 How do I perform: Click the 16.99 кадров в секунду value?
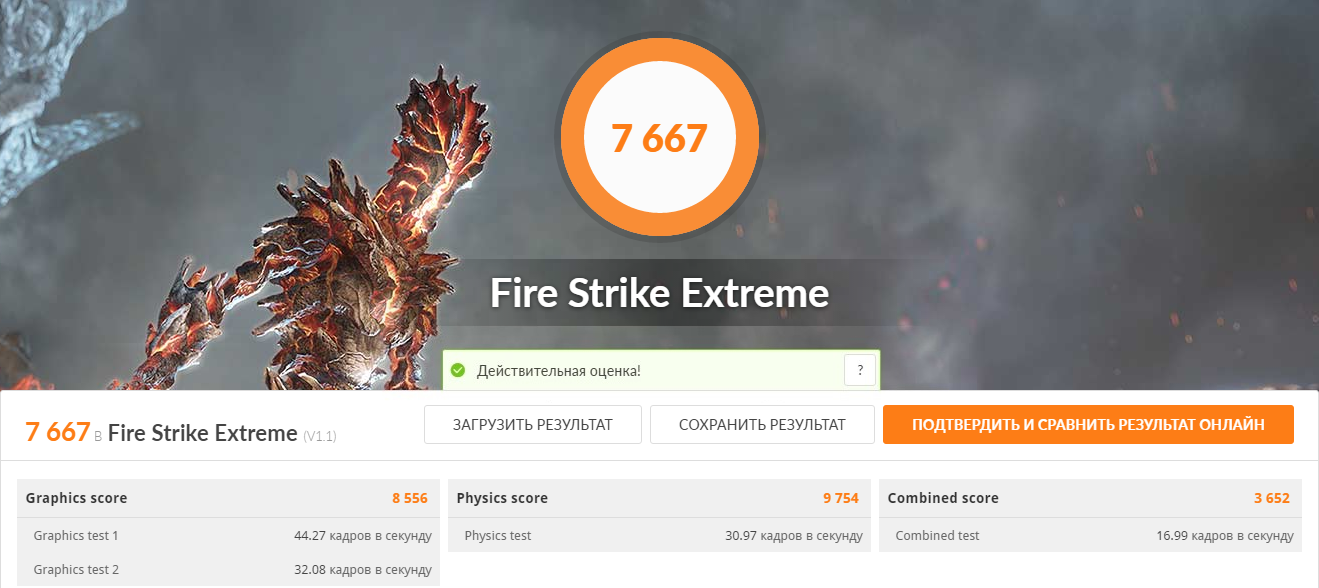(x=1225, y=536)
